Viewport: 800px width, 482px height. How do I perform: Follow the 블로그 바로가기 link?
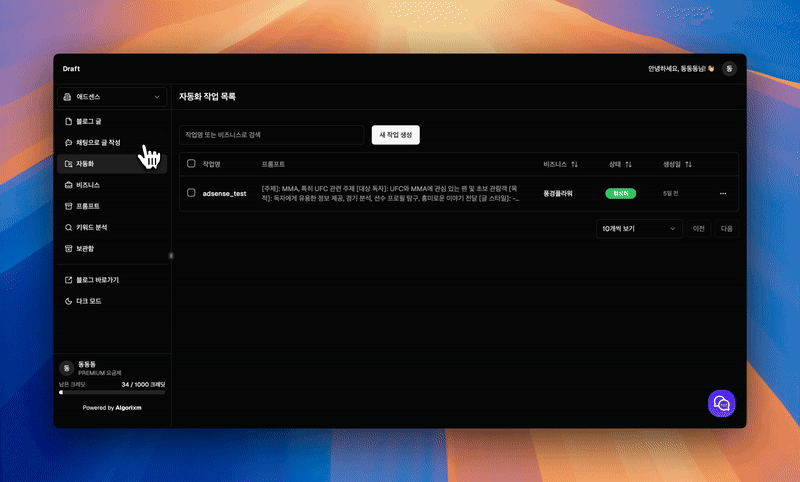pyautogui.click(x=112, y=280)
